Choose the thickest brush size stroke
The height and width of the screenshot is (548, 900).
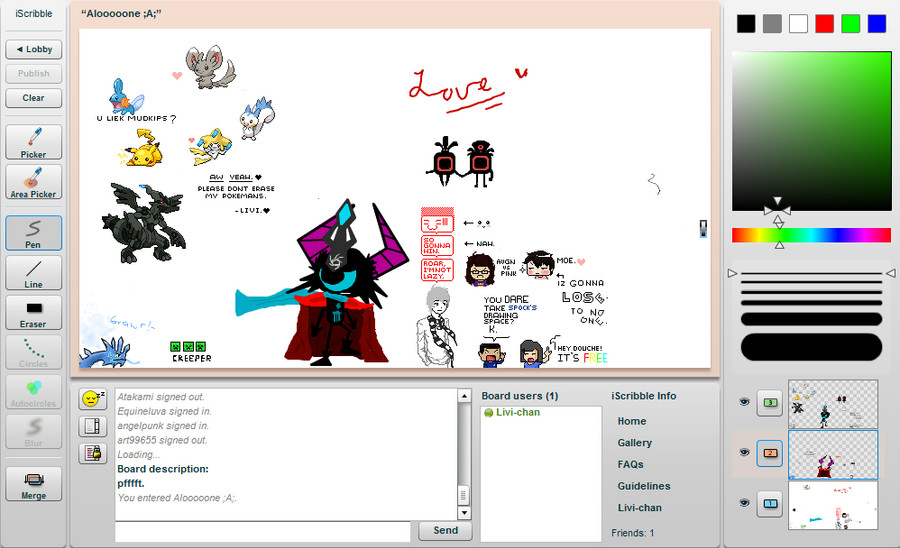(811, 347)
